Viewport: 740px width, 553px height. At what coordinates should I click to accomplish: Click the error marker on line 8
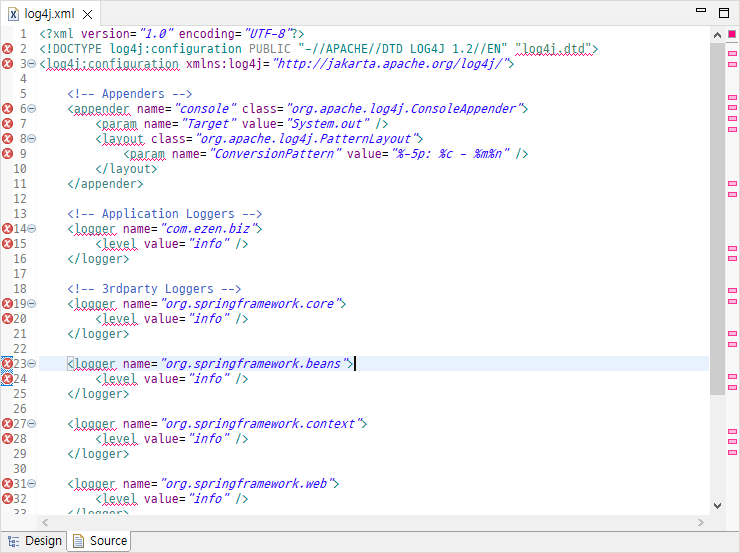coord(8,139)
